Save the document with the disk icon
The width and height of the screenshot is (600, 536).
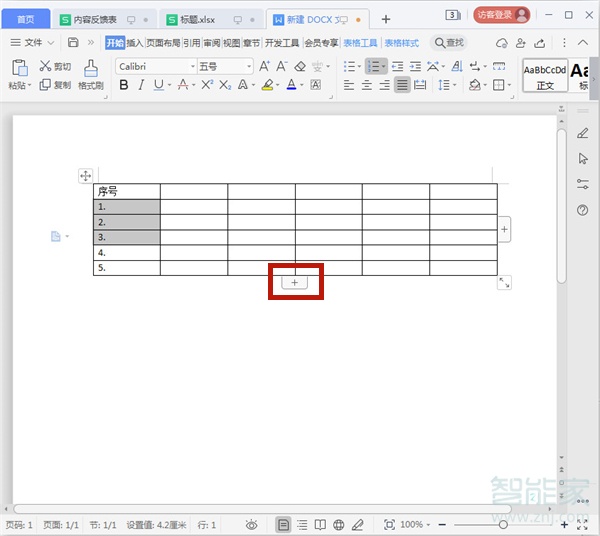(73, 42)
